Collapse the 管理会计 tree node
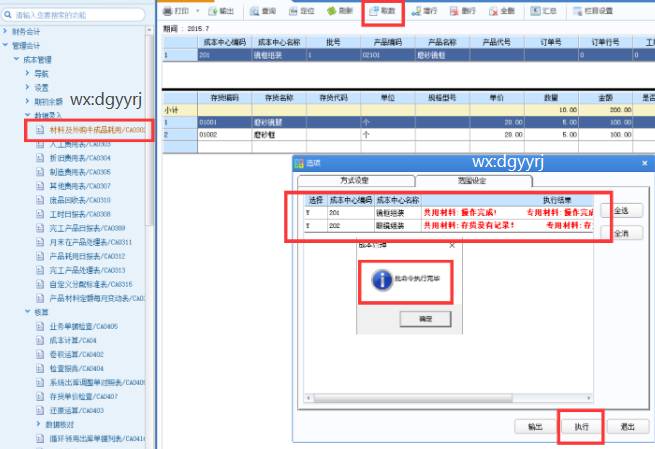This screenshot has width=655, height=449. click(x=5, y=45)
